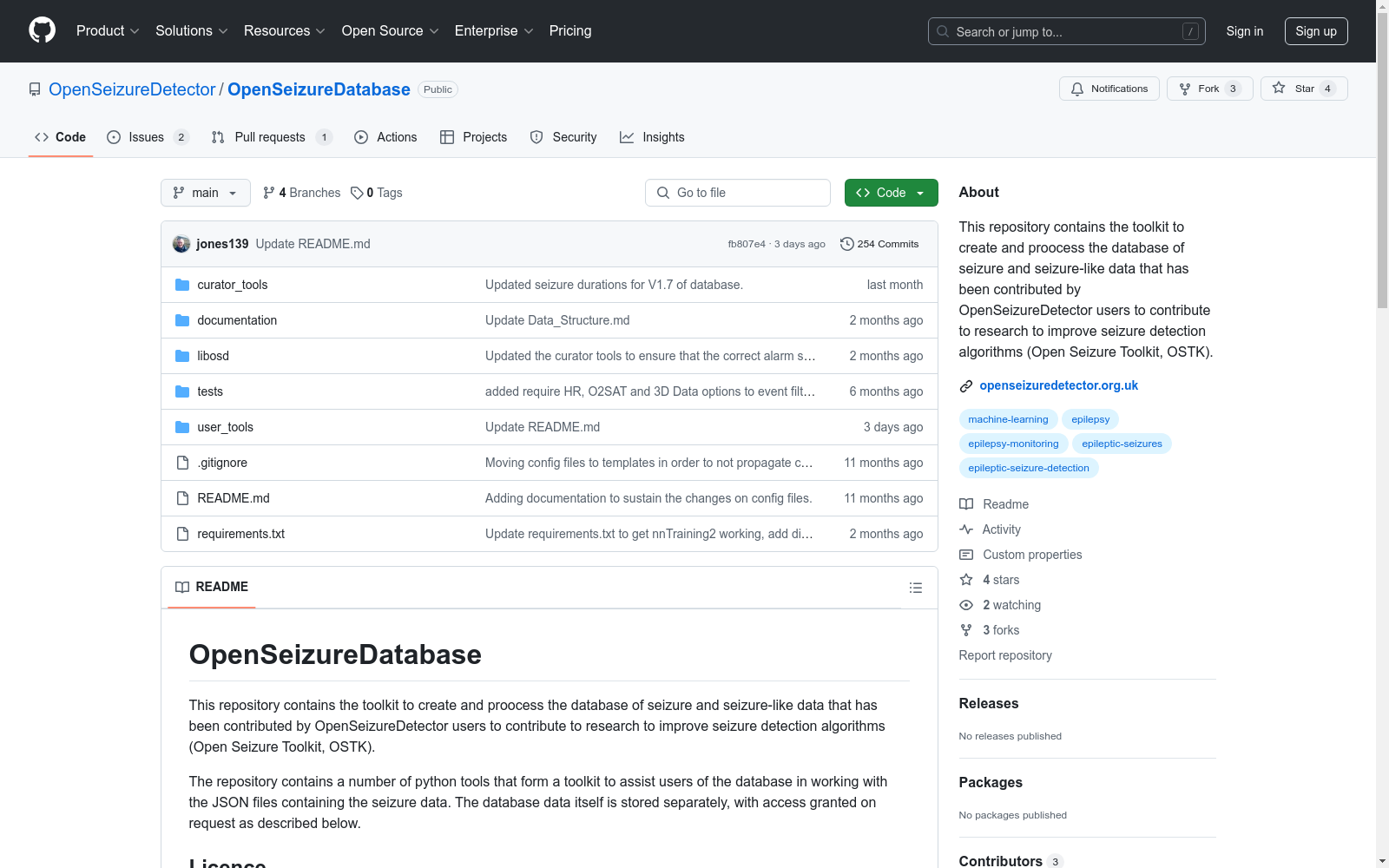The height and width of the screenshot is (868, 1389).
Task: Click the pulse icon next to Activity
Action: click(966, 529)
